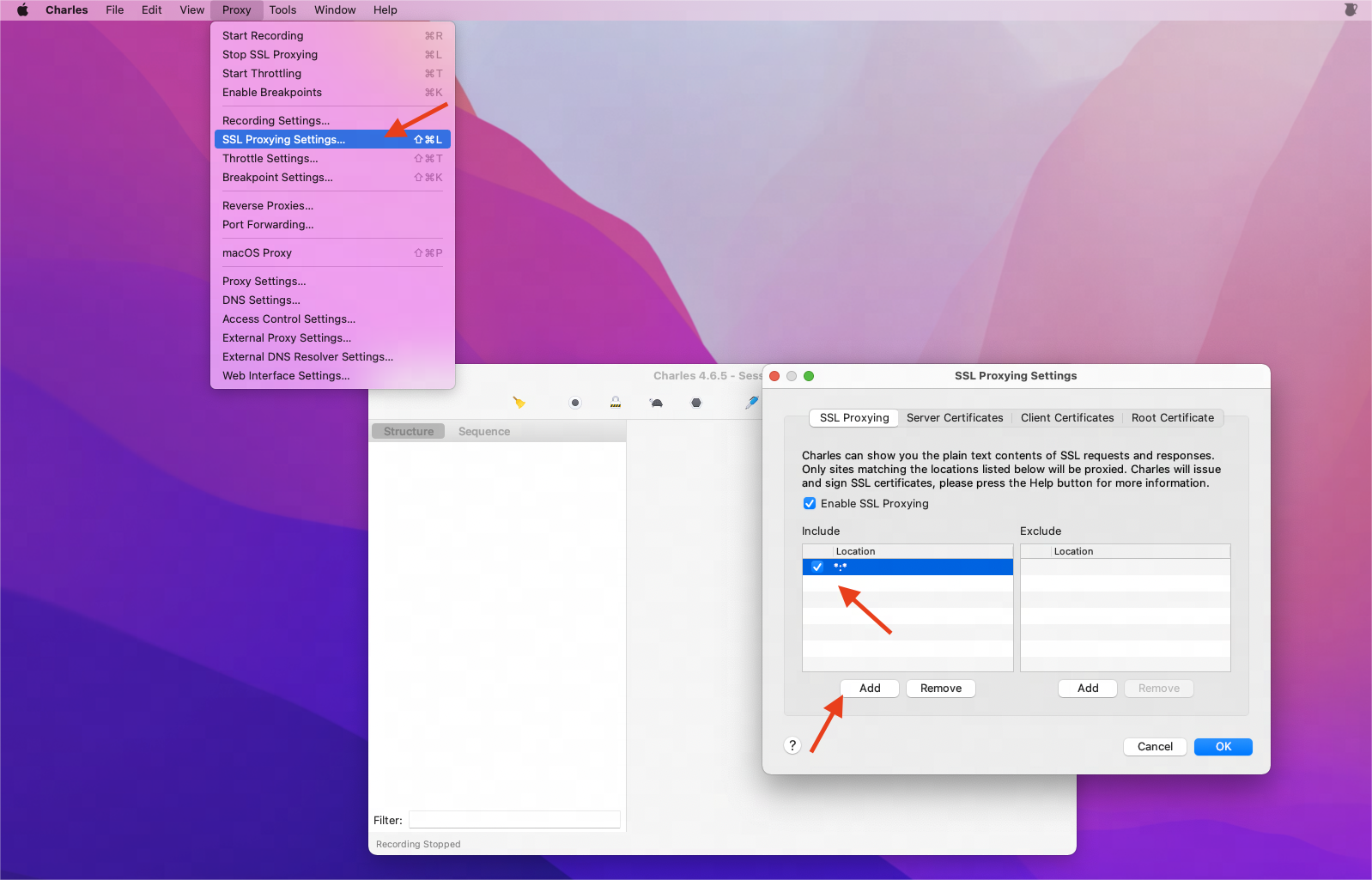Select the Structure tab in Charles window
The height and width of the screenshot is (880, 1372).
(409, 432)
